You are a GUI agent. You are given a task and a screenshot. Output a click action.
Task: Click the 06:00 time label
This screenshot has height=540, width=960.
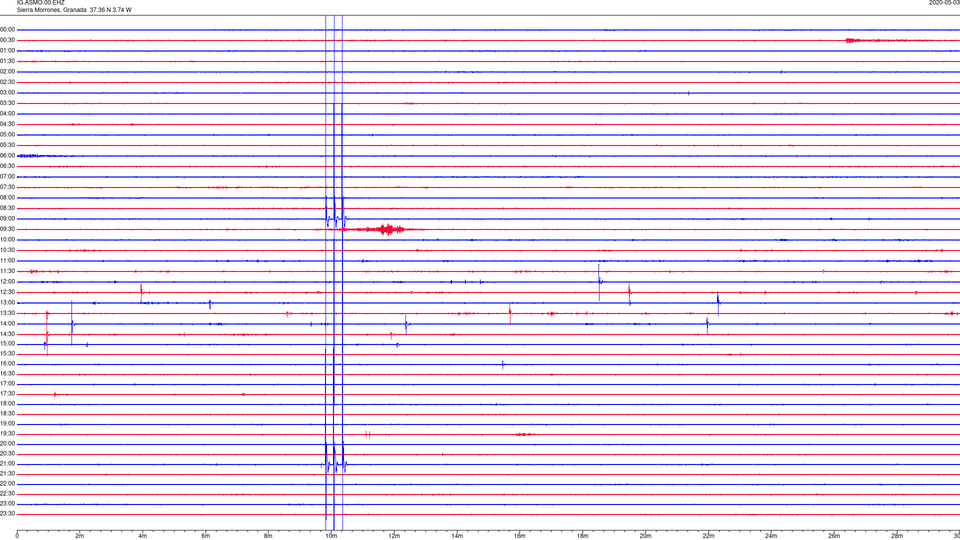coord(8,156)
